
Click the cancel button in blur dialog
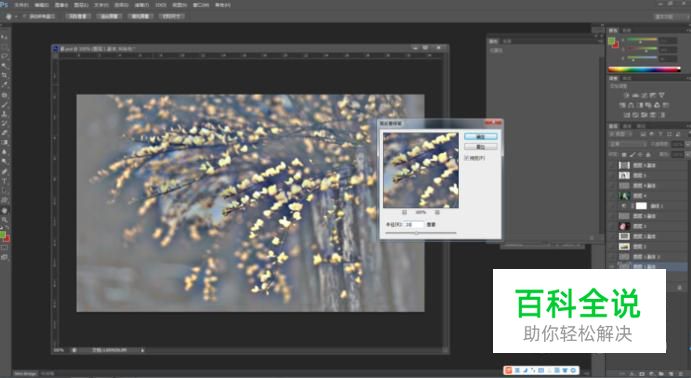(x=481, y=147)
